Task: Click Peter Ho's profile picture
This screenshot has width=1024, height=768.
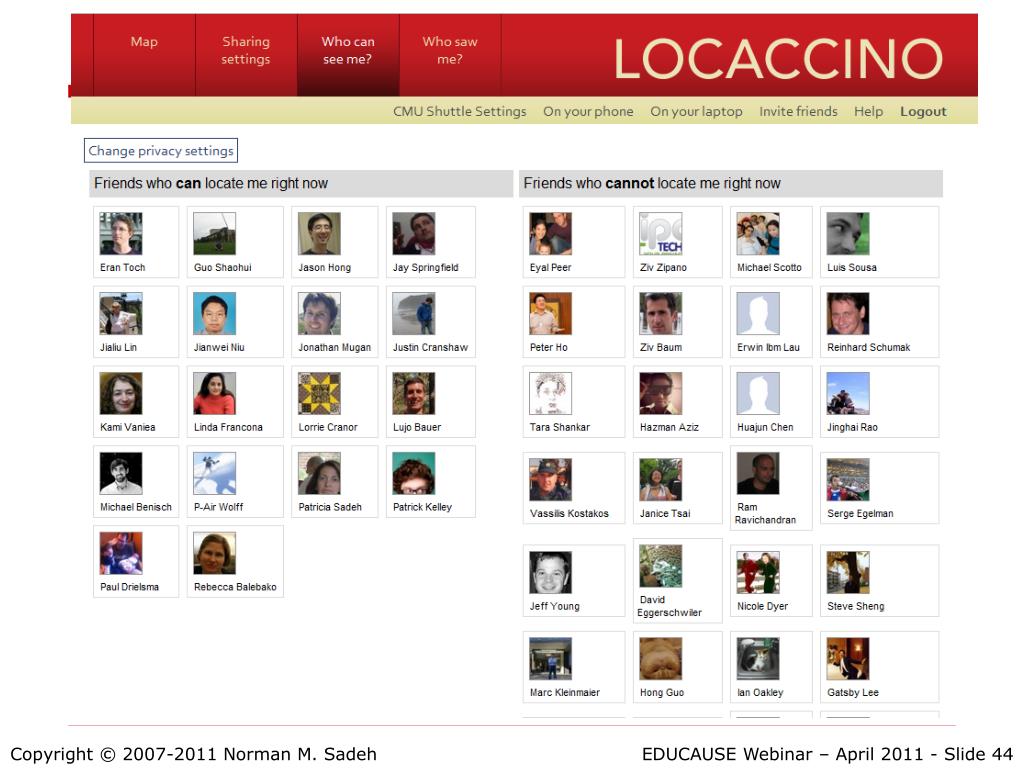Action: click(551, 313)
